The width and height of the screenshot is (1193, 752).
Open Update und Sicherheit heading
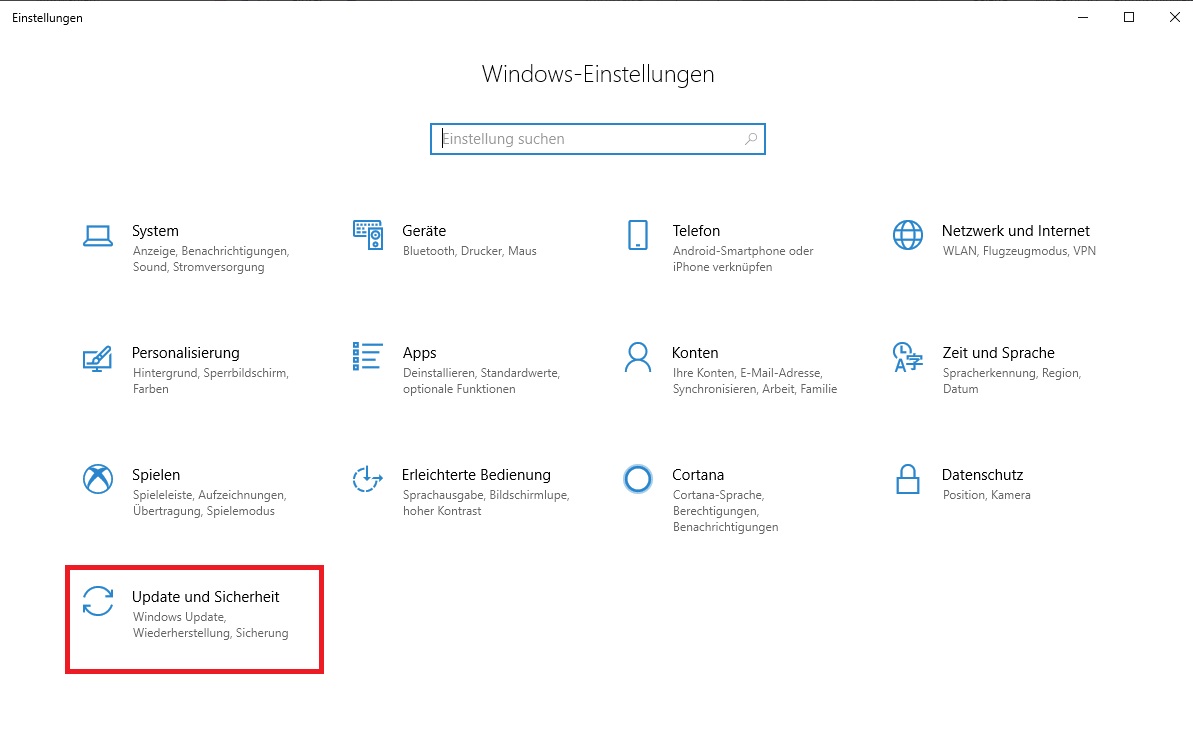click(x=205, y=597)
